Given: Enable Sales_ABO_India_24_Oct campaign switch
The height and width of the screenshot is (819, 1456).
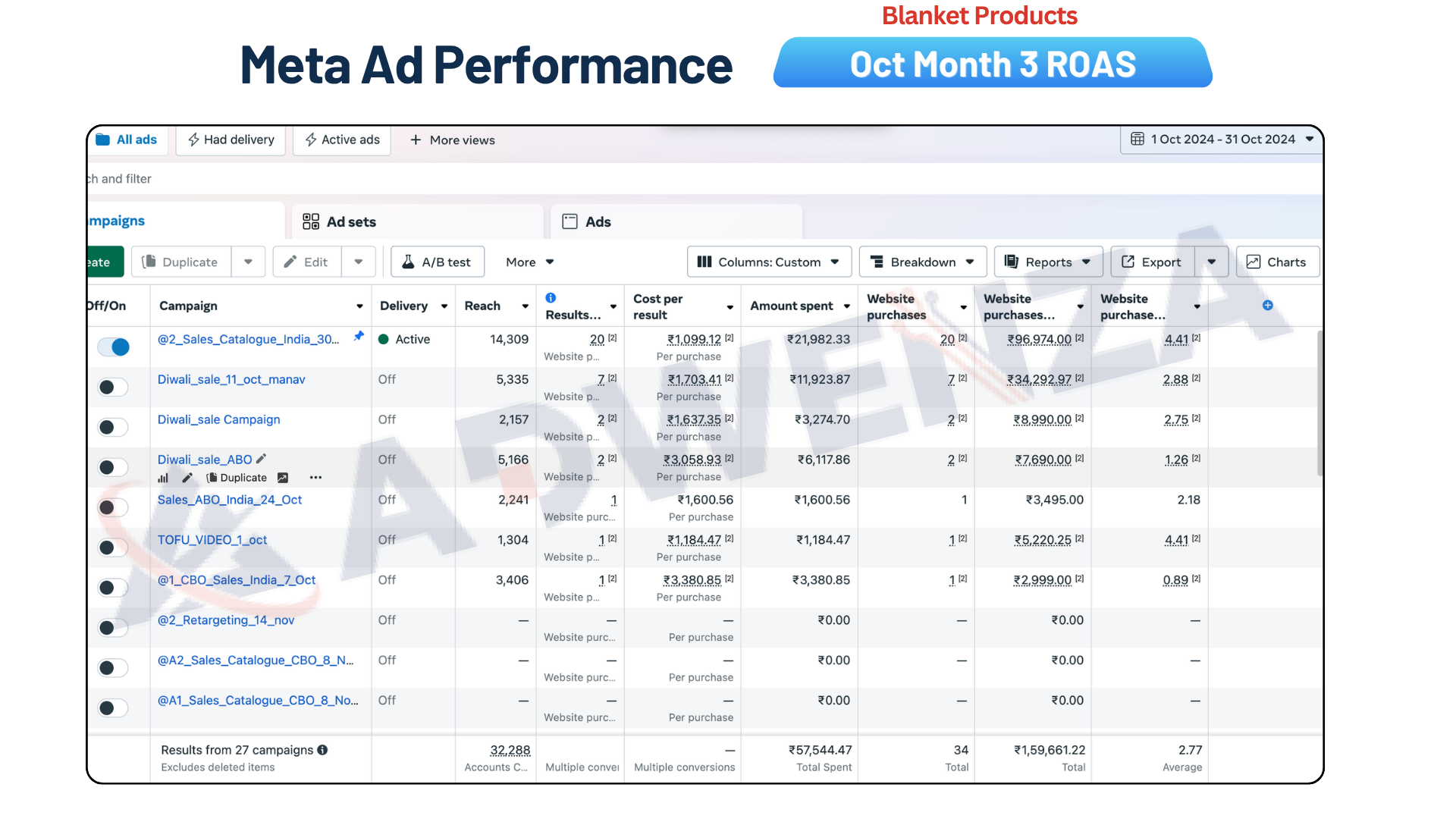Looking at the screenshot, I should (x=113, y=507).
